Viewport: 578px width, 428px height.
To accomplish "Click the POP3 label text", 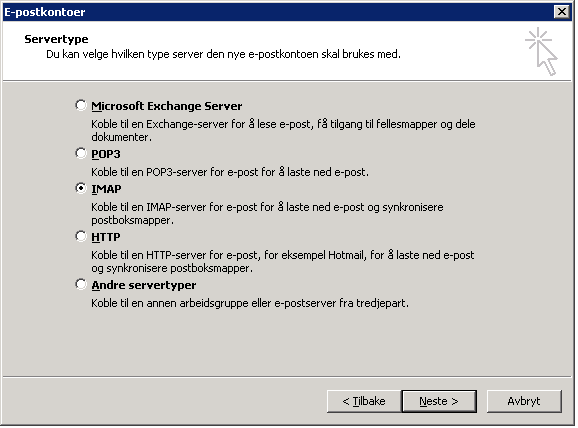I will pyautogui.click(x=106, y=154).
